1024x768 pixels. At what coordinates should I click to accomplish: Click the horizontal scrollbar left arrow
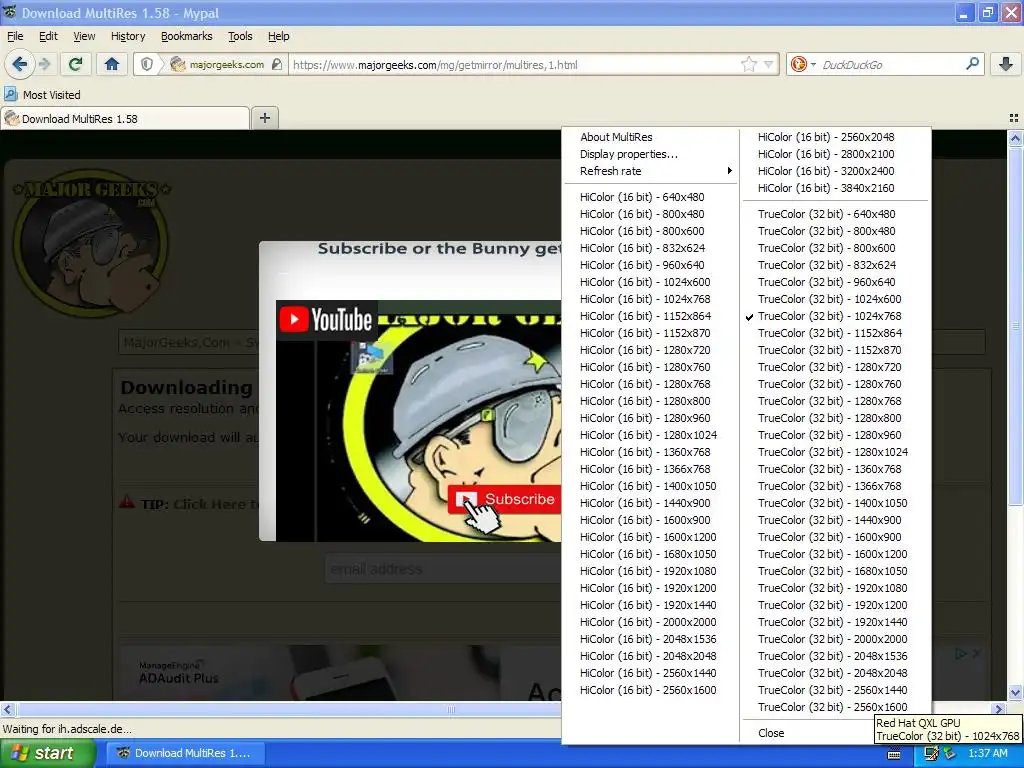(7, 709)
